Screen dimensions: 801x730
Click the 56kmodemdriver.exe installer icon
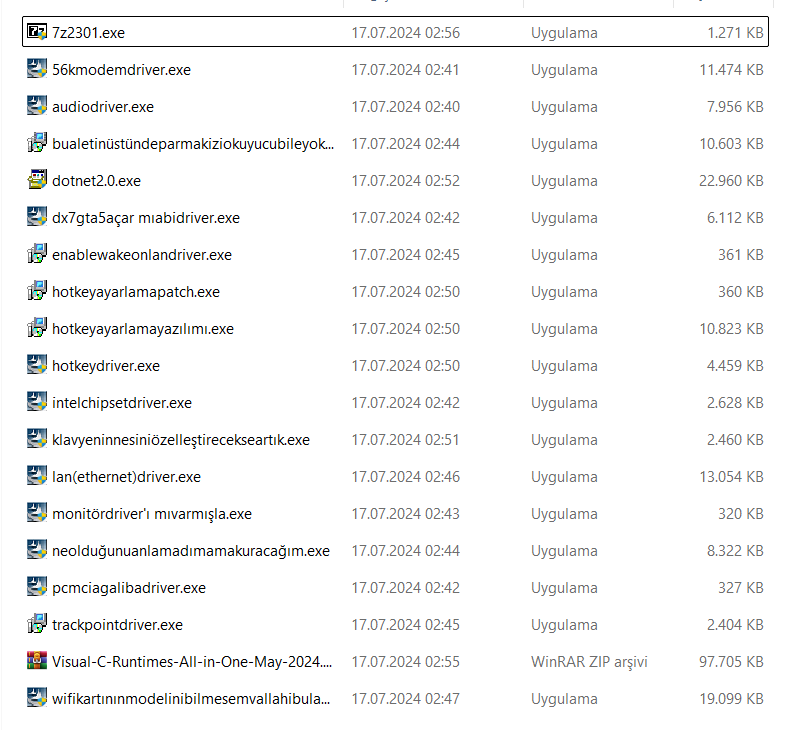[37, 69]
